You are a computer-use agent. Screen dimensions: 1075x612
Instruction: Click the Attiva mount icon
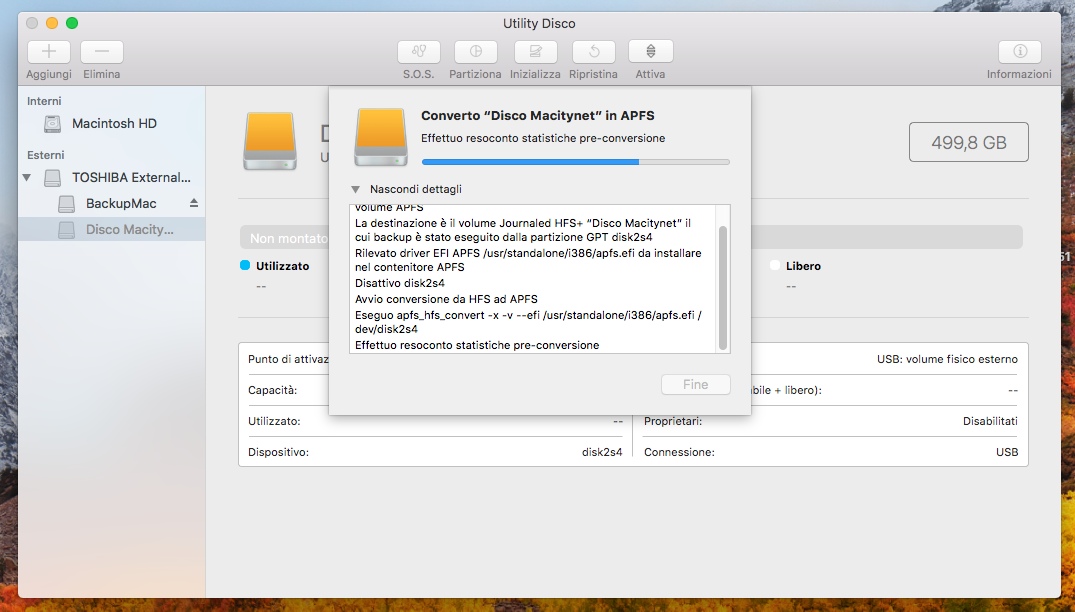click(x=650, y=52)
